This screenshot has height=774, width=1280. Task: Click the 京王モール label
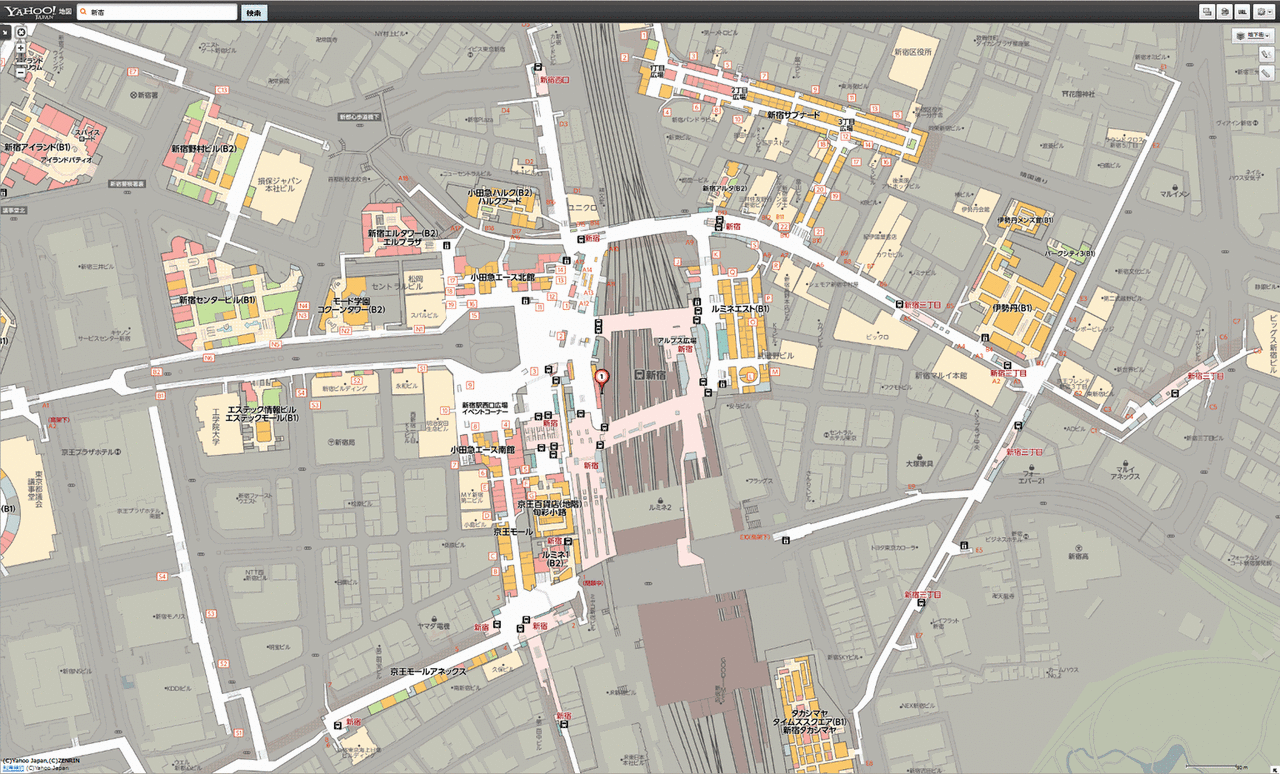click(513, 533)
